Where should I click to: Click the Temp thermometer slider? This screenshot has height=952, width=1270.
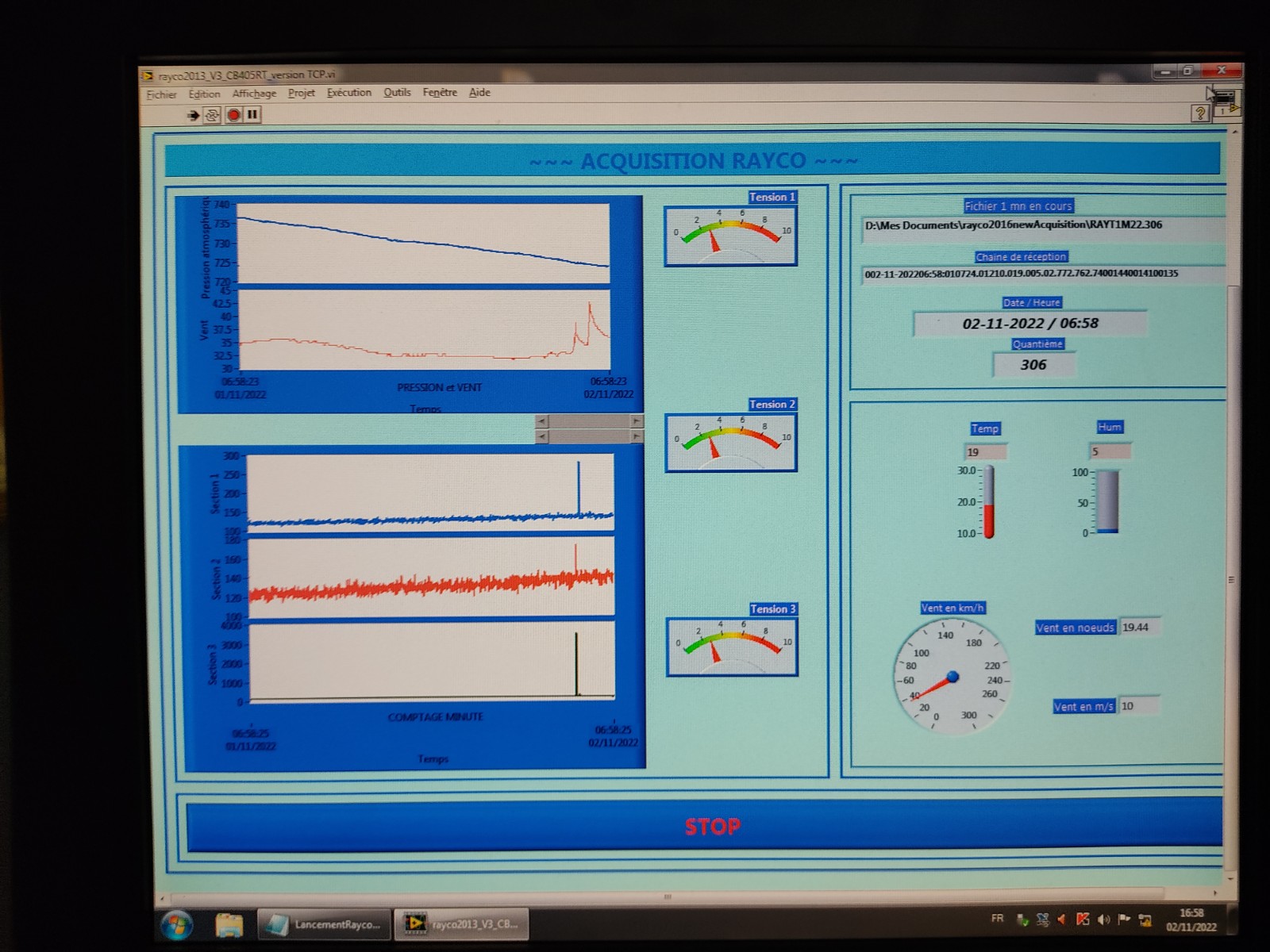coord(989,502)
